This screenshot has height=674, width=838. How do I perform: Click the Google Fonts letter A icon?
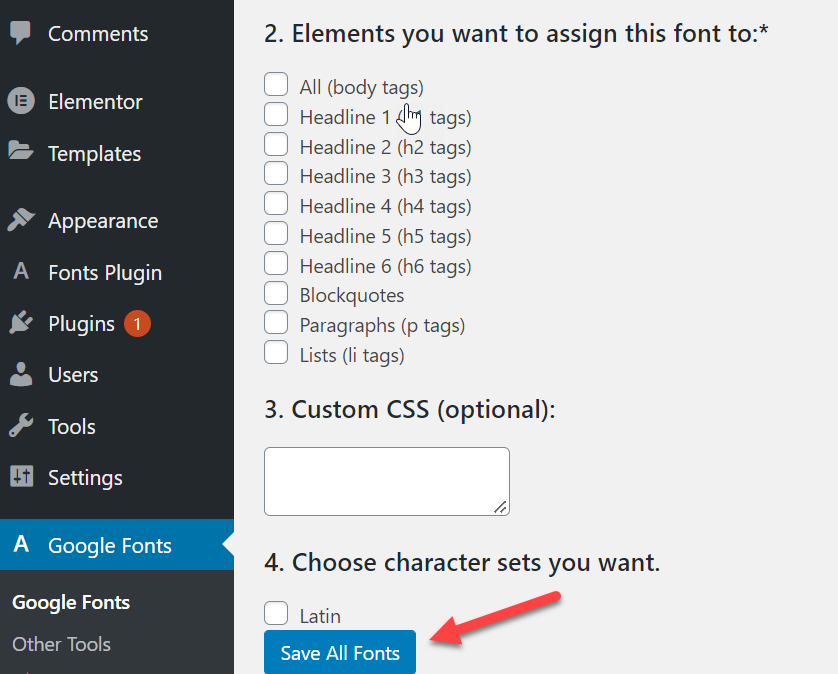tap(21, 544)
